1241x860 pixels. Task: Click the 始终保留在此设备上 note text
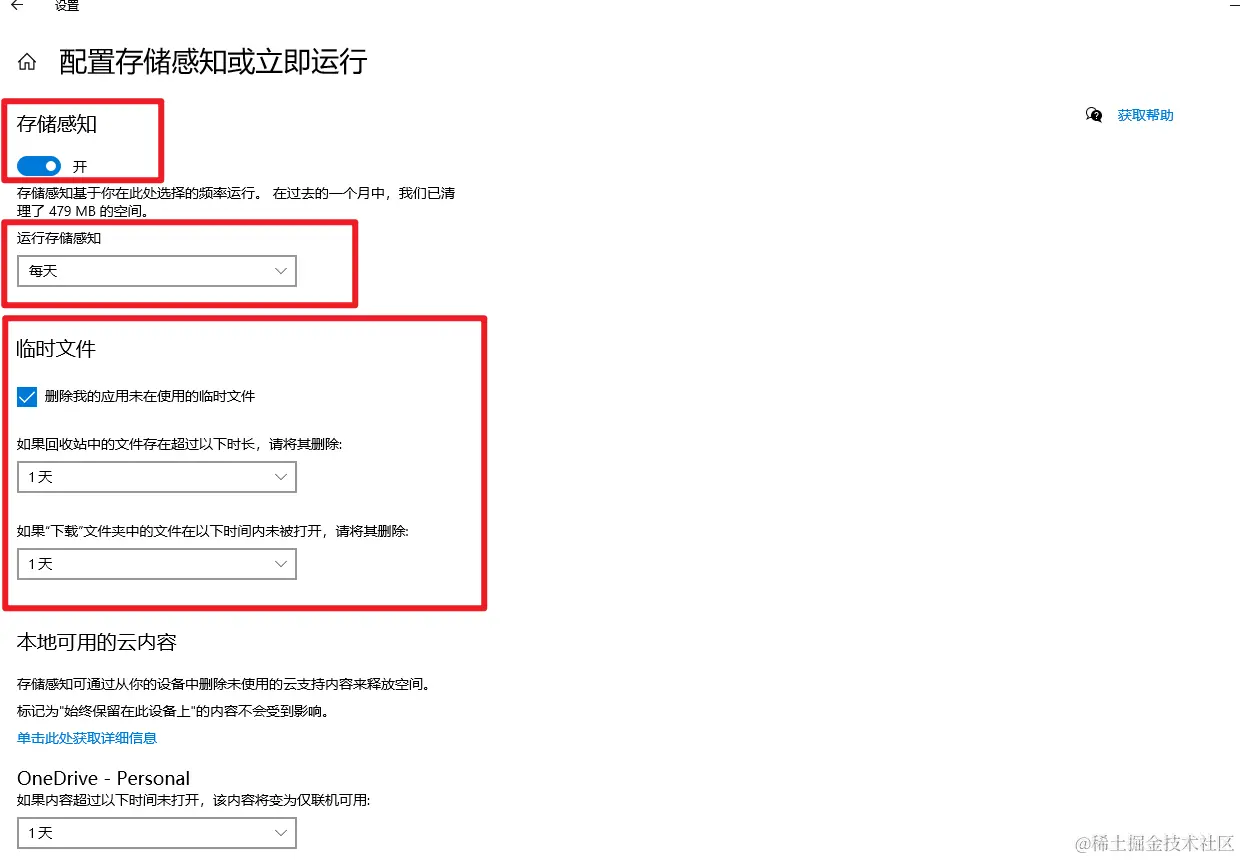pos(173,712)
